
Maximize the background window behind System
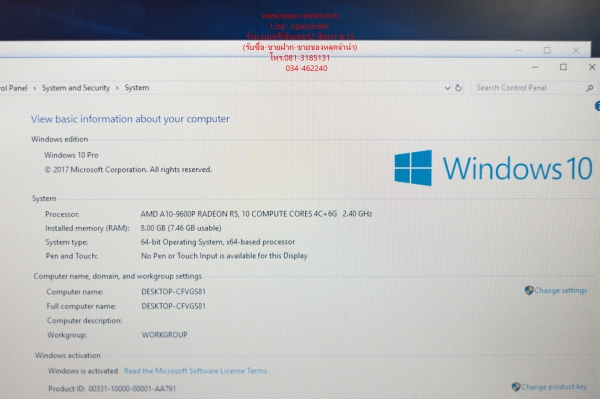[547, 50]
